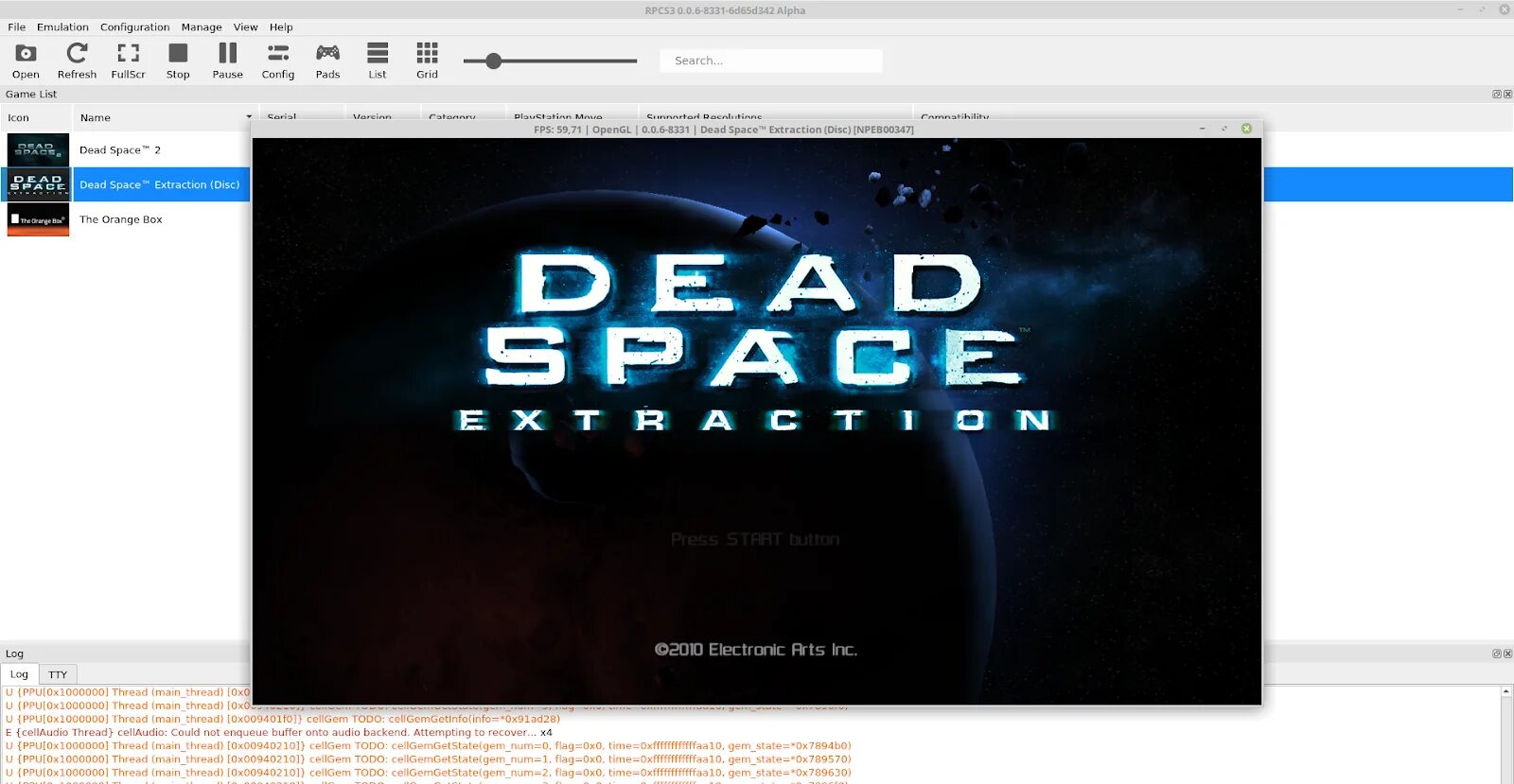This screenshot has width=1514, height=784.
Task: Close the RPCS3 main window
Action: coord(1505,9)
